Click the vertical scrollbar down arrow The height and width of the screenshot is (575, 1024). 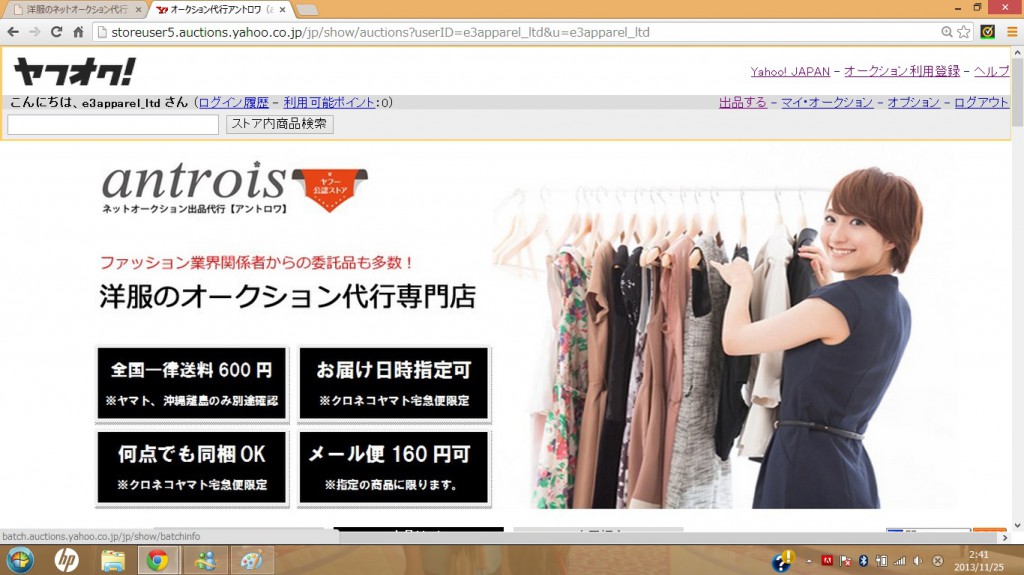pyautogui.click(x=1017, y=526)
